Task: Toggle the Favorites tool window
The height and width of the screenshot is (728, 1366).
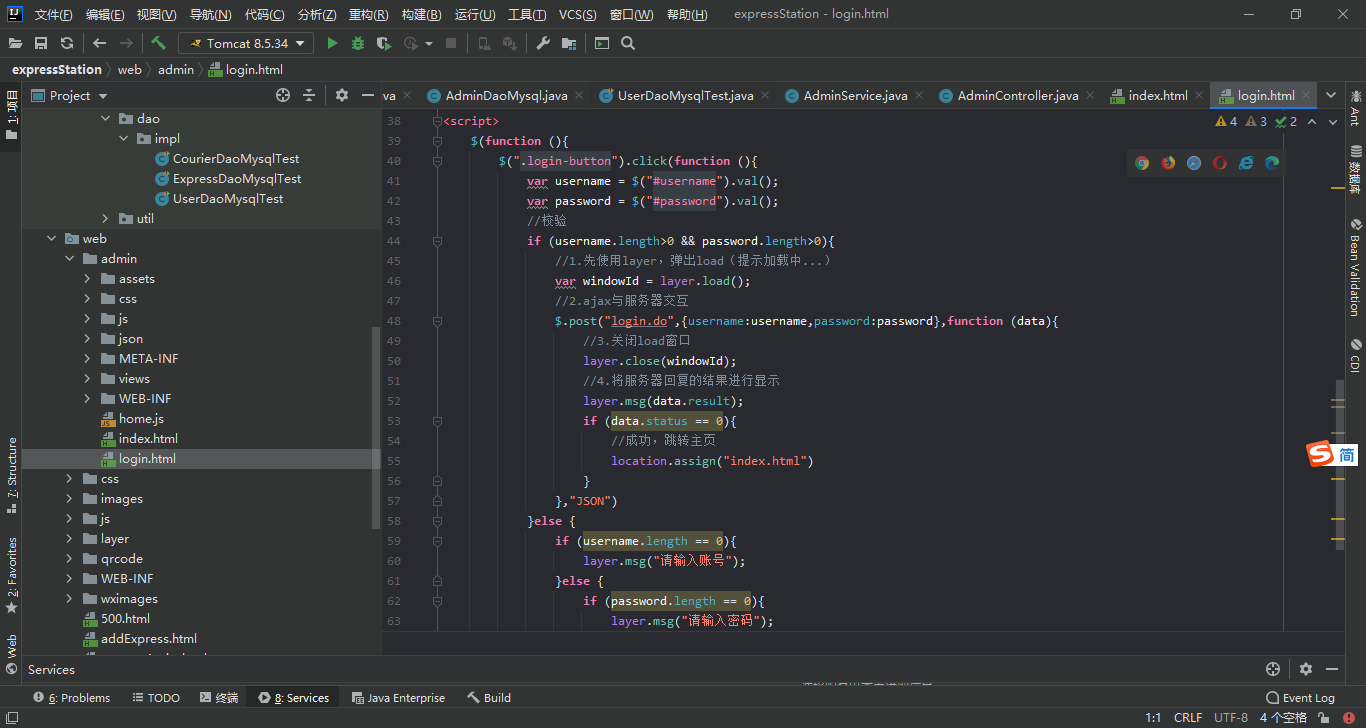Action: tap(12, 575)
